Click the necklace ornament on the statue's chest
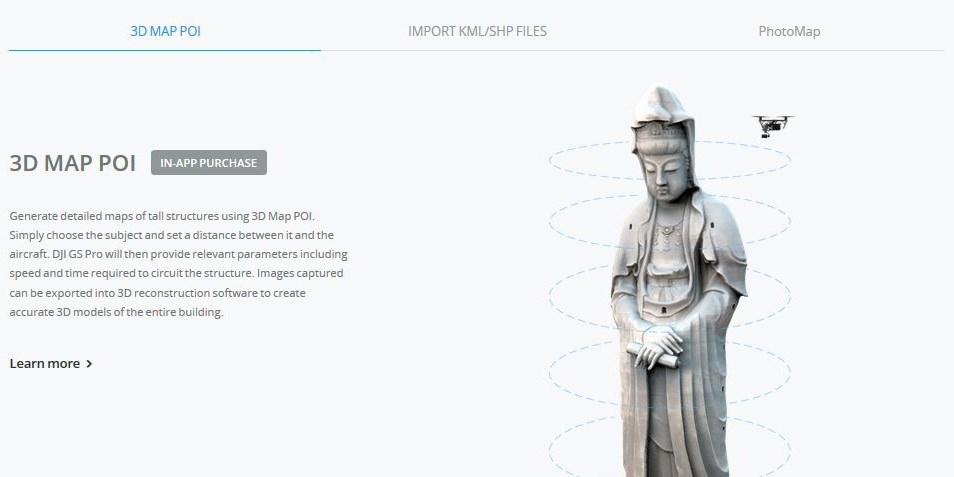 coord(669,236)
